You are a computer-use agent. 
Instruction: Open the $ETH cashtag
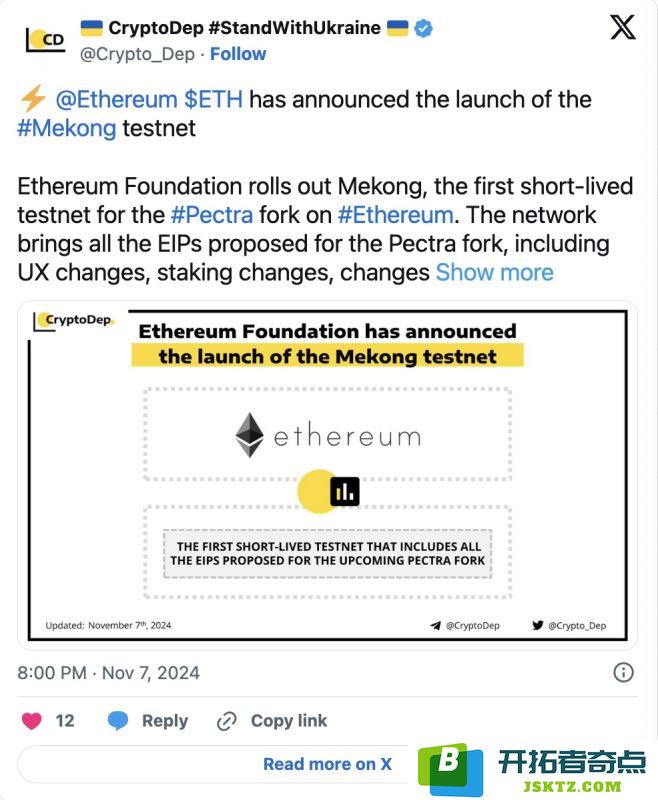pyautogui.click(x=214, y=99)
